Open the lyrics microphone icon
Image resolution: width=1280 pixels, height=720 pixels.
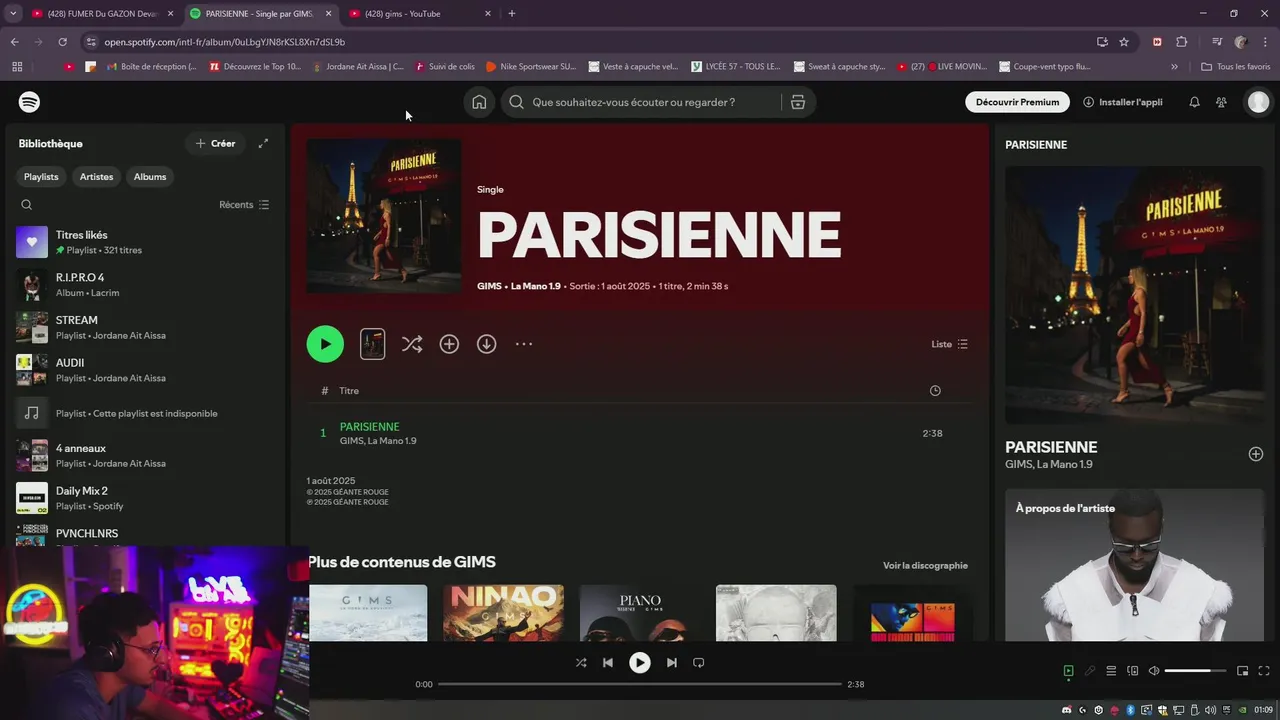(x=1090, y=671)
